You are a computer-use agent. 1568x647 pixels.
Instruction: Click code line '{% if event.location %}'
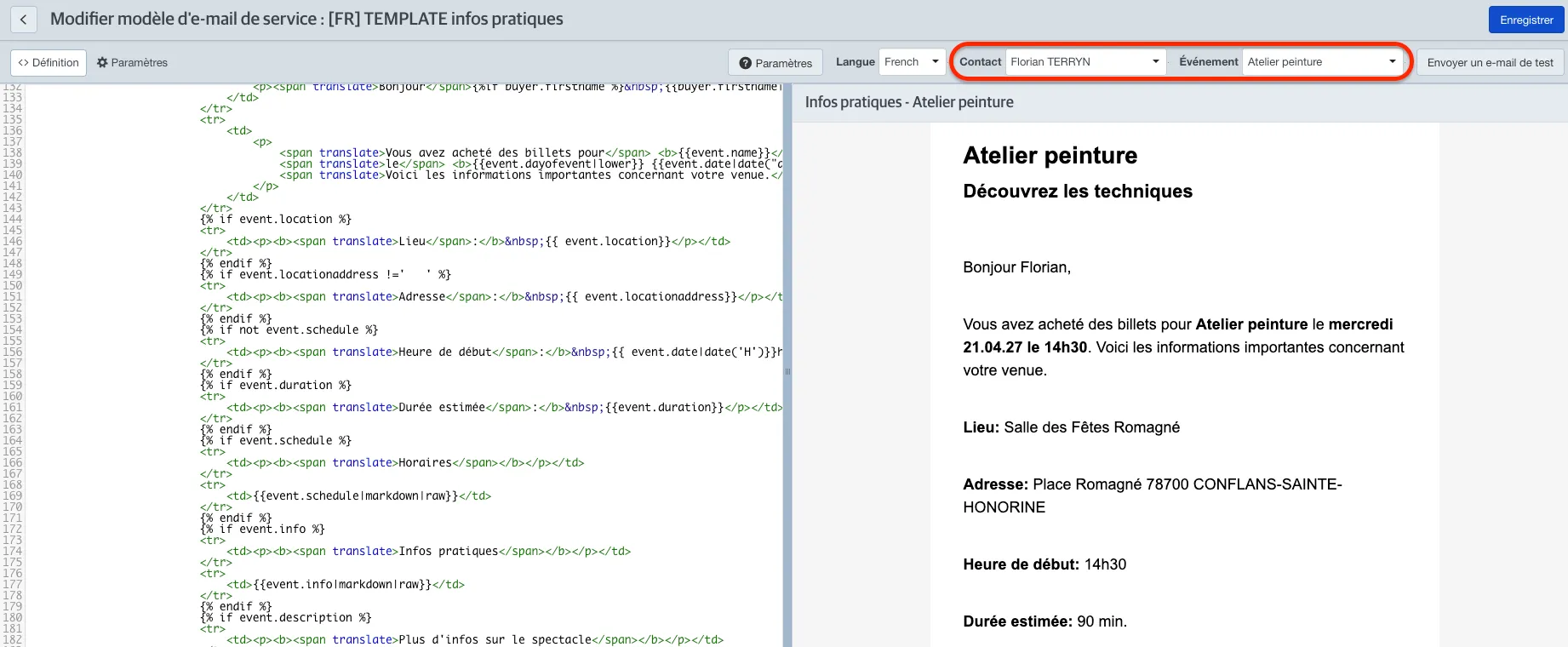click(x=276, y=220)
